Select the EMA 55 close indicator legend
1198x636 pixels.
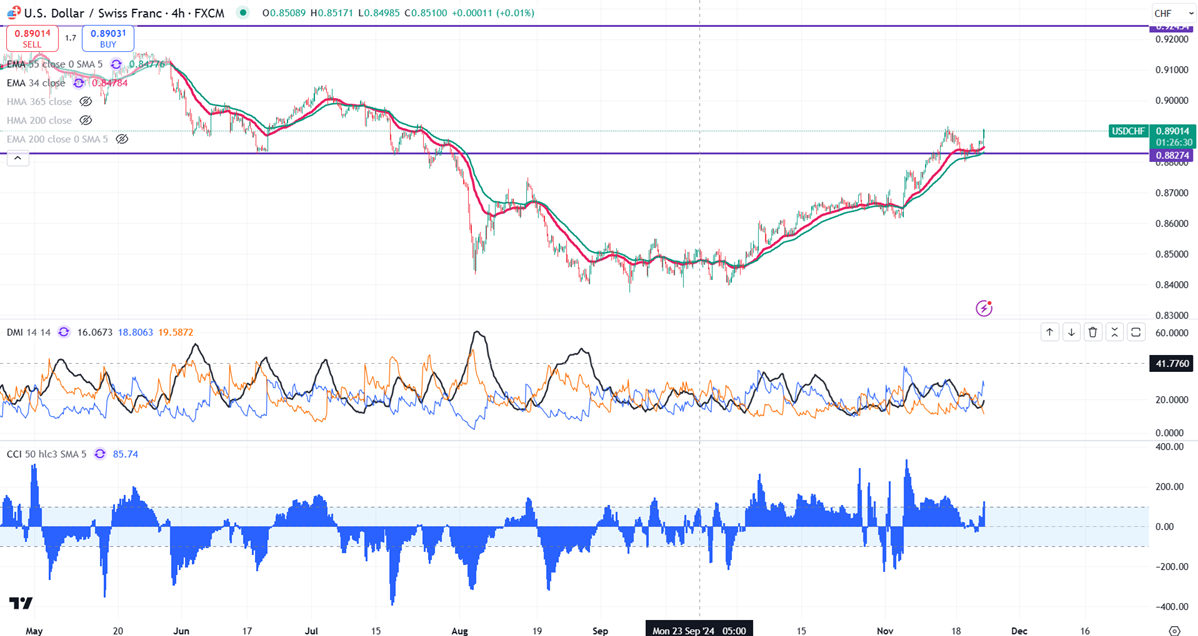coord(54,64)
